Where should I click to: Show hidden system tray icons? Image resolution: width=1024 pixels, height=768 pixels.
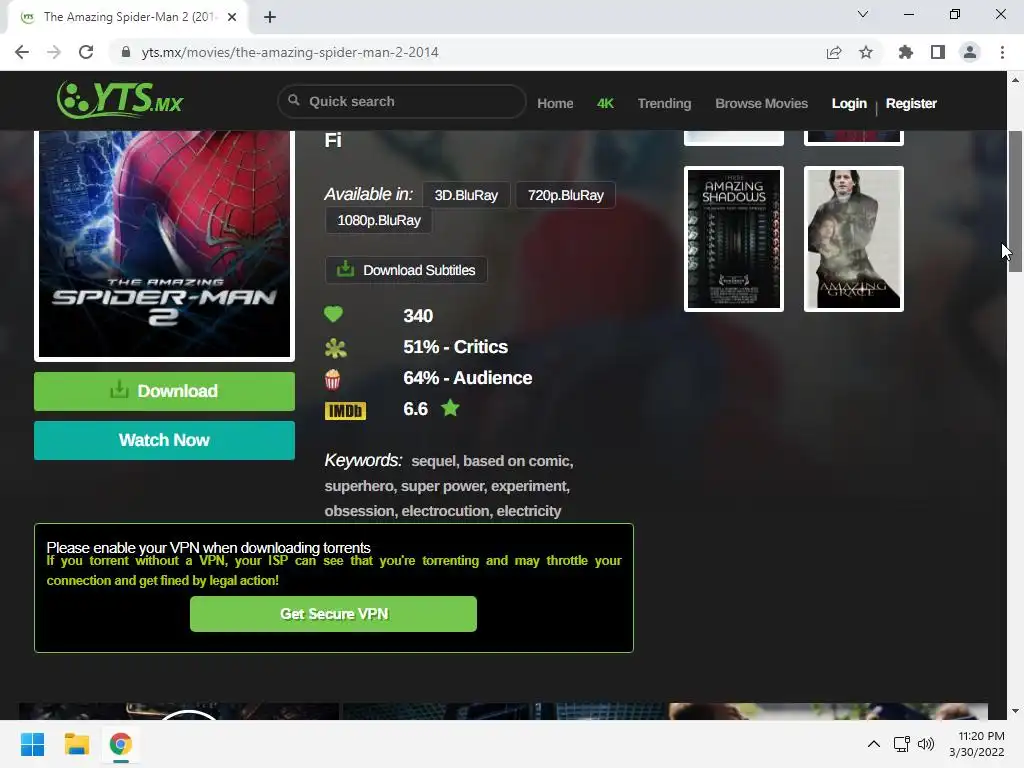tap(873, 744)
